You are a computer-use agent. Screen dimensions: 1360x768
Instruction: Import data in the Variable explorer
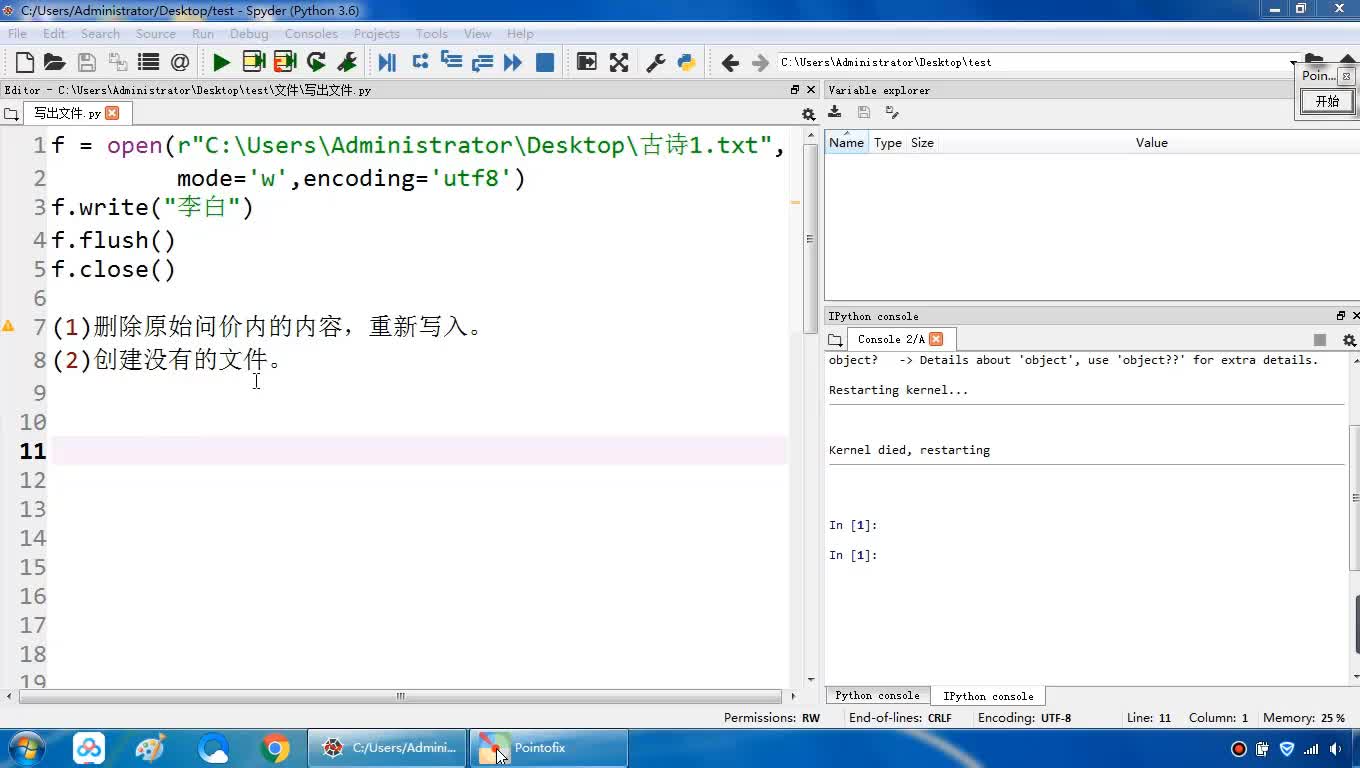pos(835,113)
